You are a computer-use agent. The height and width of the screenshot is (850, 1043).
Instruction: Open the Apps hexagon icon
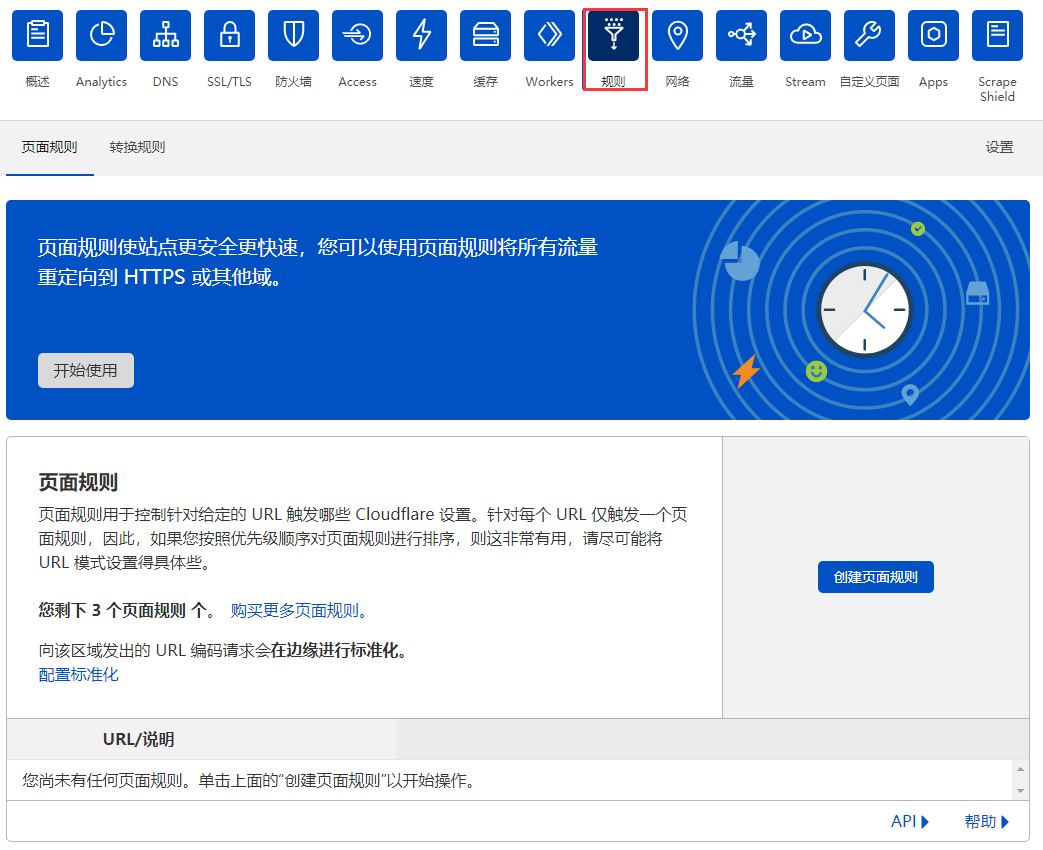933,35
